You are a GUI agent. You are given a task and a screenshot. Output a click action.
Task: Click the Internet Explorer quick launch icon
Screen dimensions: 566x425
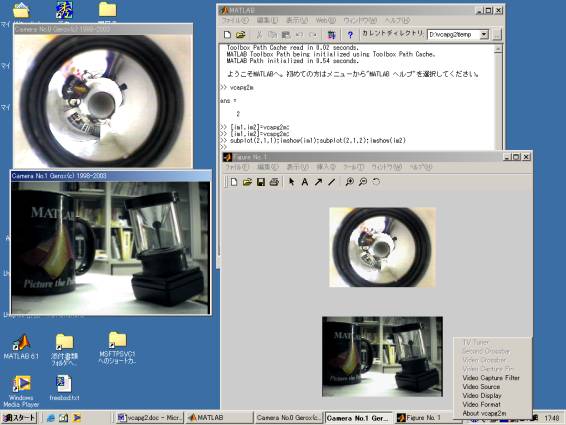click(51, 418)
